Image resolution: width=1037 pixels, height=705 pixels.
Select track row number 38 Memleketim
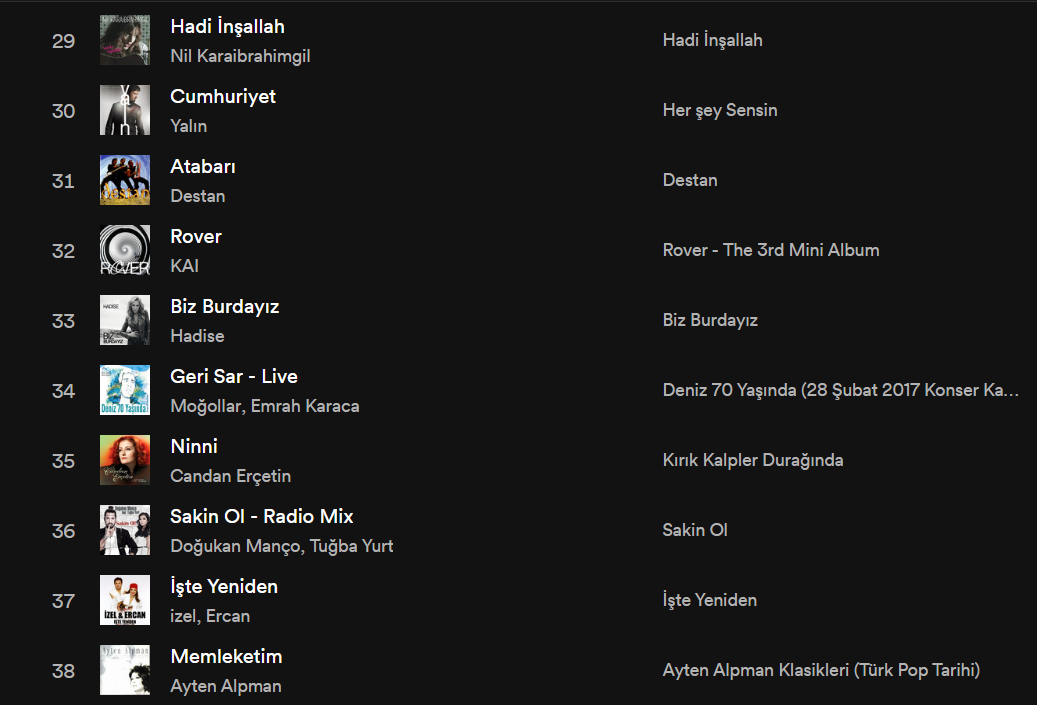(518, 671)
